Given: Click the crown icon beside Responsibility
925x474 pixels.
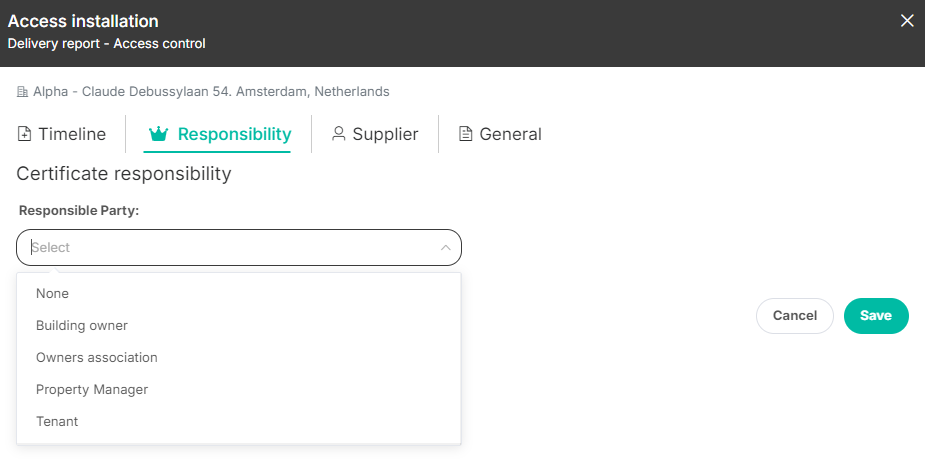Looking at the screenshot, I should click(x=159, y=134).
